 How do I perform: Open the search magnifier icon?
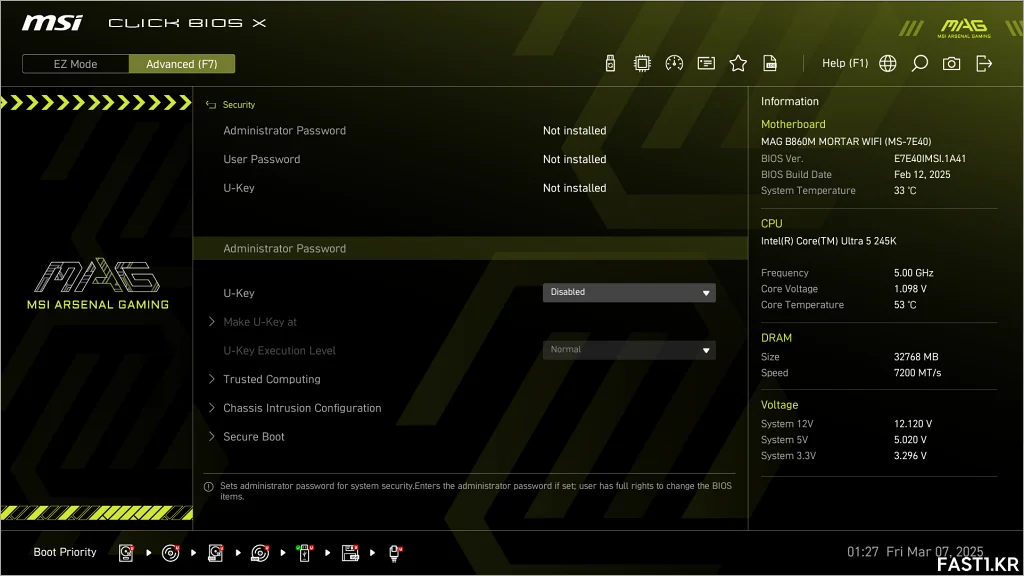tap(920, 63)
